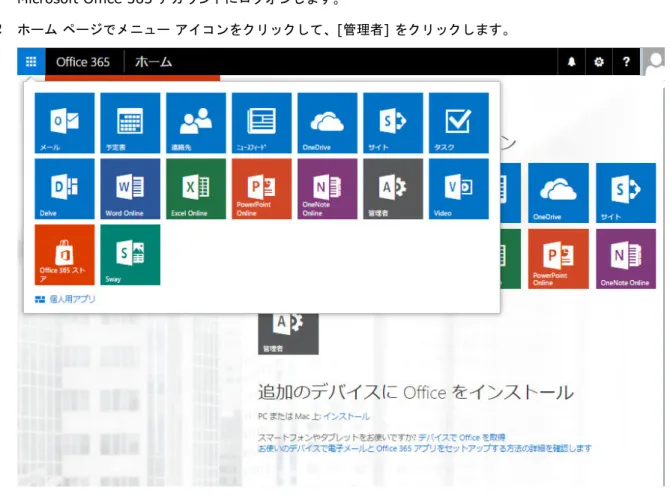The image size is (670, 497).
Task: Launch Word Online tile
Action: 130,189
